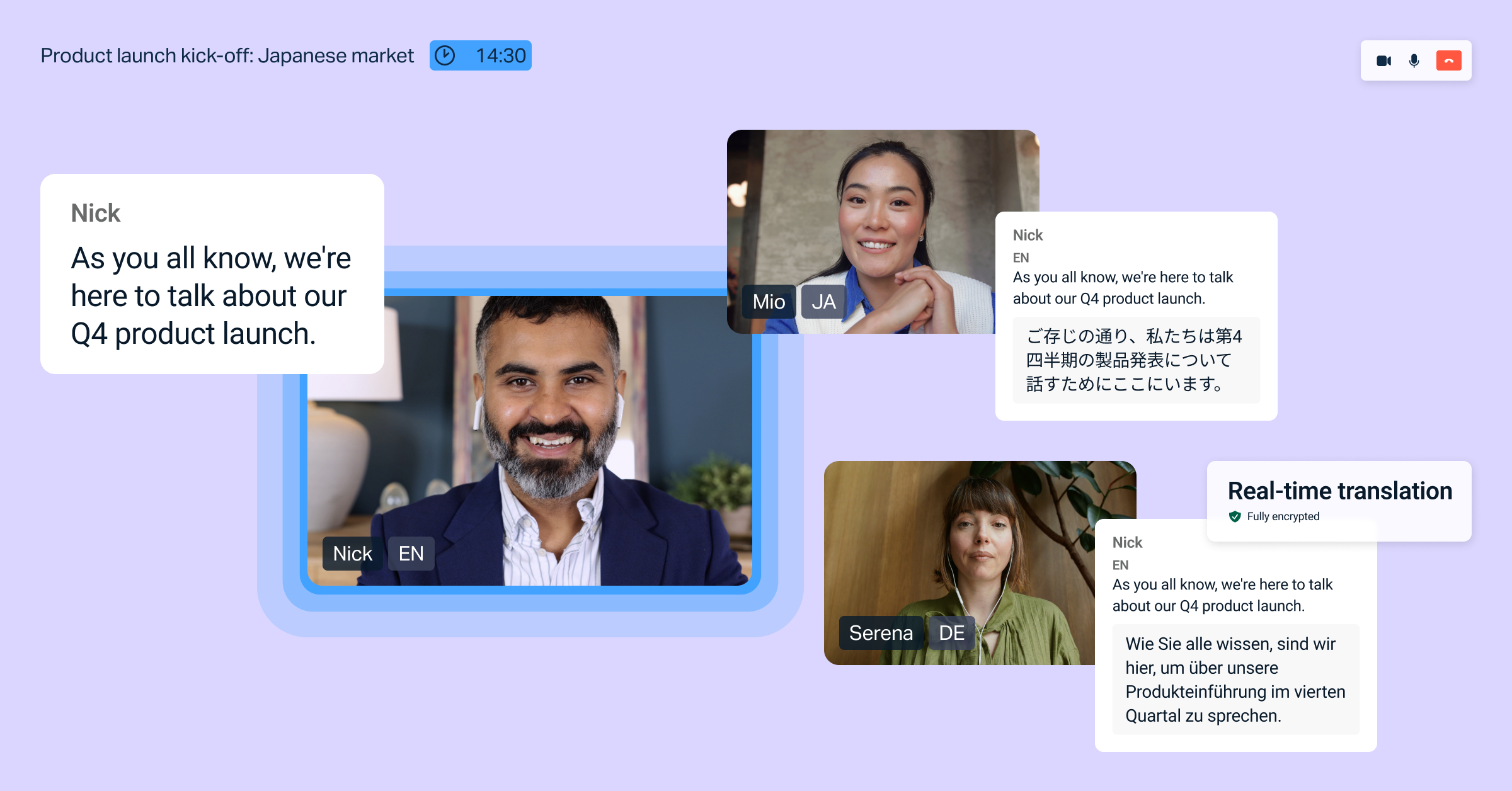Screen dimensions: 1512x791
Task: Click the Real-time translation heading card
Action: (x=1339, y=491)
